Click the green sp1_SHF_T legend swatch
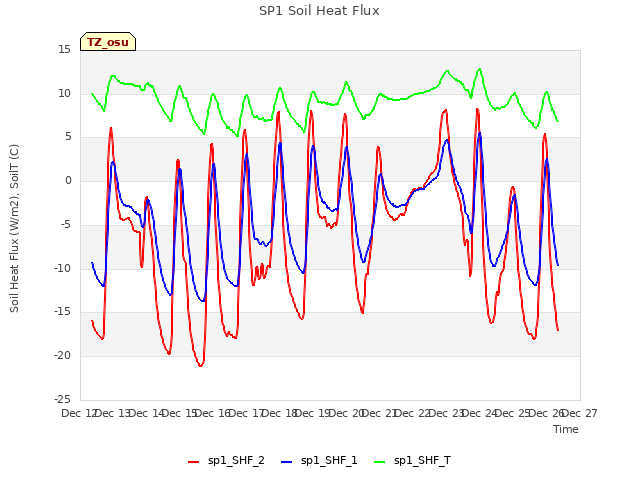Image resolution: width=640 pixels, height=480 pixels. [380, 462]
